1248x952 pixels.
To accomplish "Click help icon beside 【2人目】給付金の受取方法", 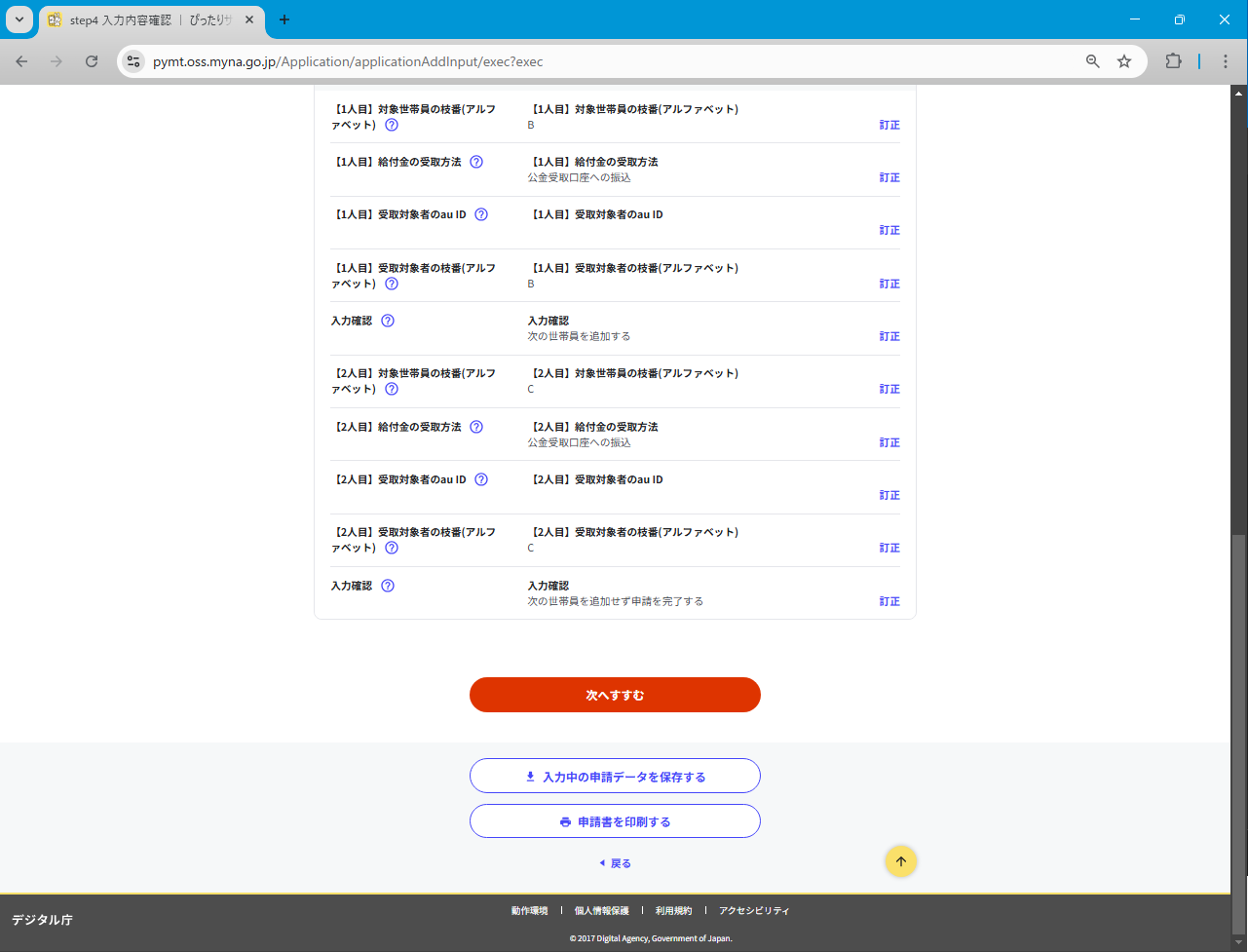I will [x=476, y=427].
